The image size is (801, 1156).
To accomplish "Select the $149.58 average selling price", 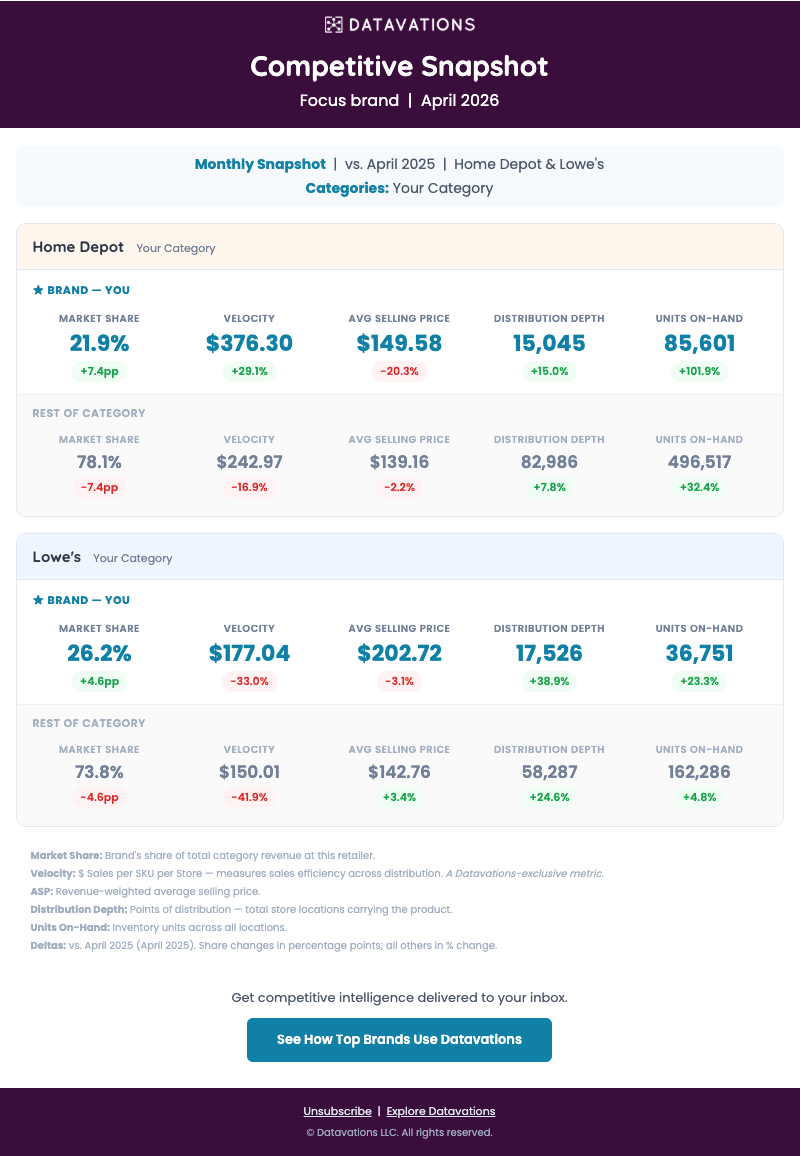I will [x=399, y=343].
